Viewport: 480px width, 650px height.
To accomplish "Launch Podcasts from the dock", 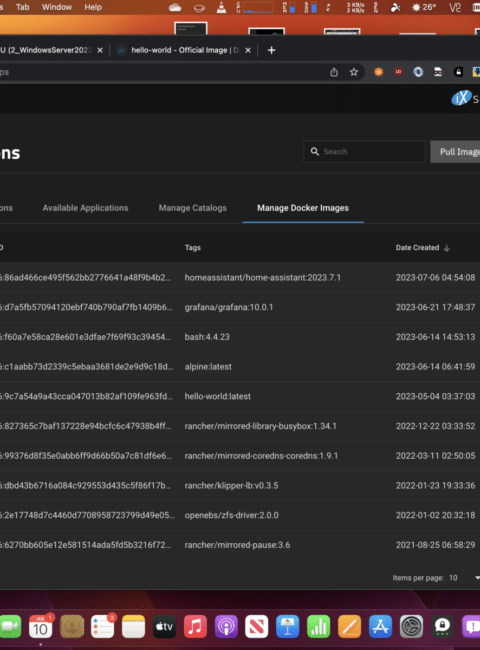I will click(226, 626).
